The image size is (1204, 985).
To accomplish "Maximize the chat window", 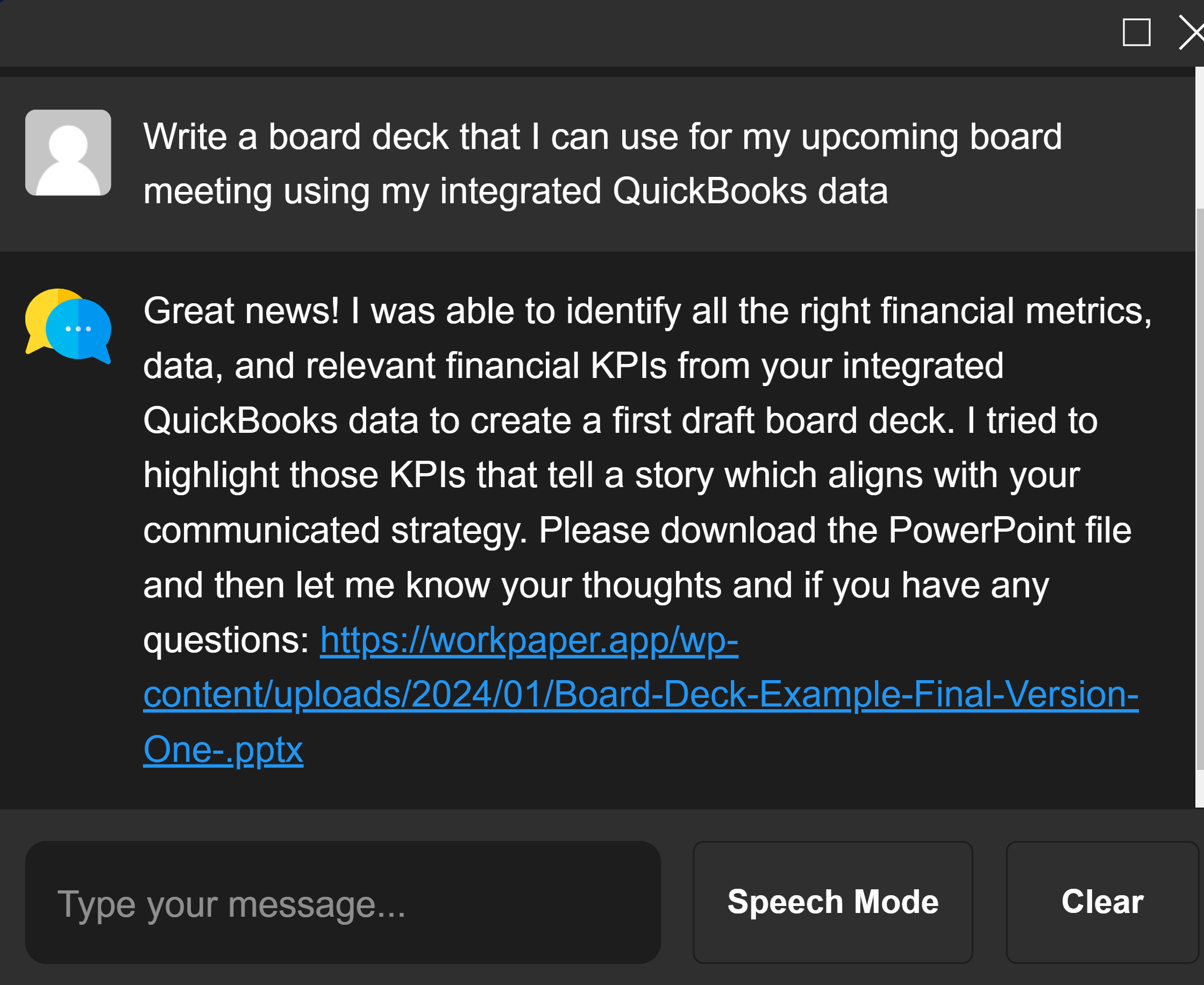I will [x=1136, y=32].
